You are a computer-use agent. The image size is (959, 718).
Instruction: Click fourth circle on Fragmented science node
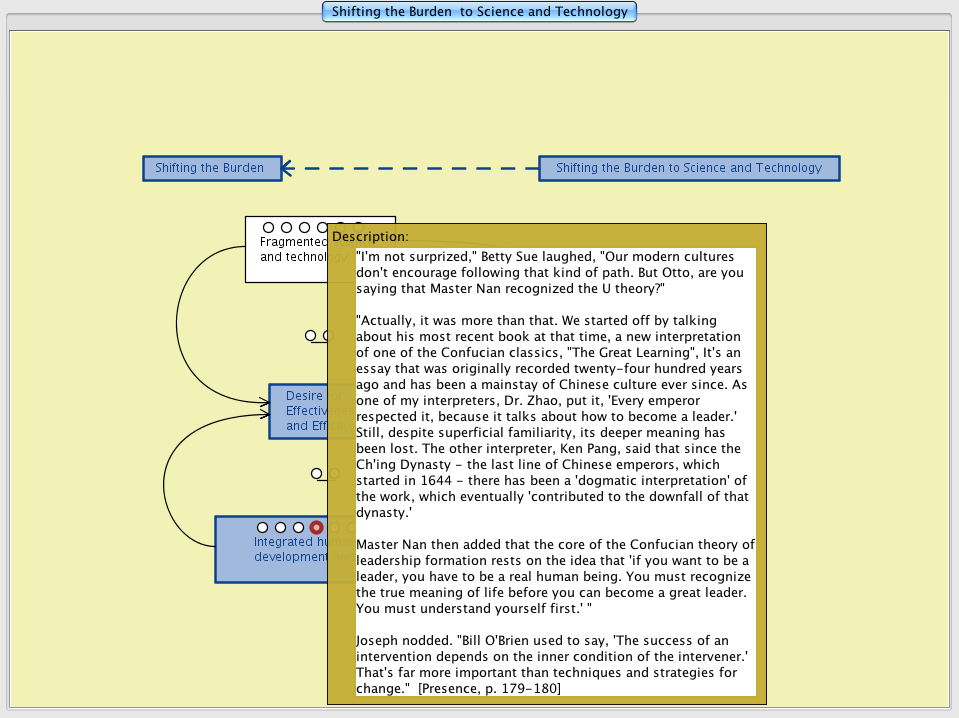(322, 228)
